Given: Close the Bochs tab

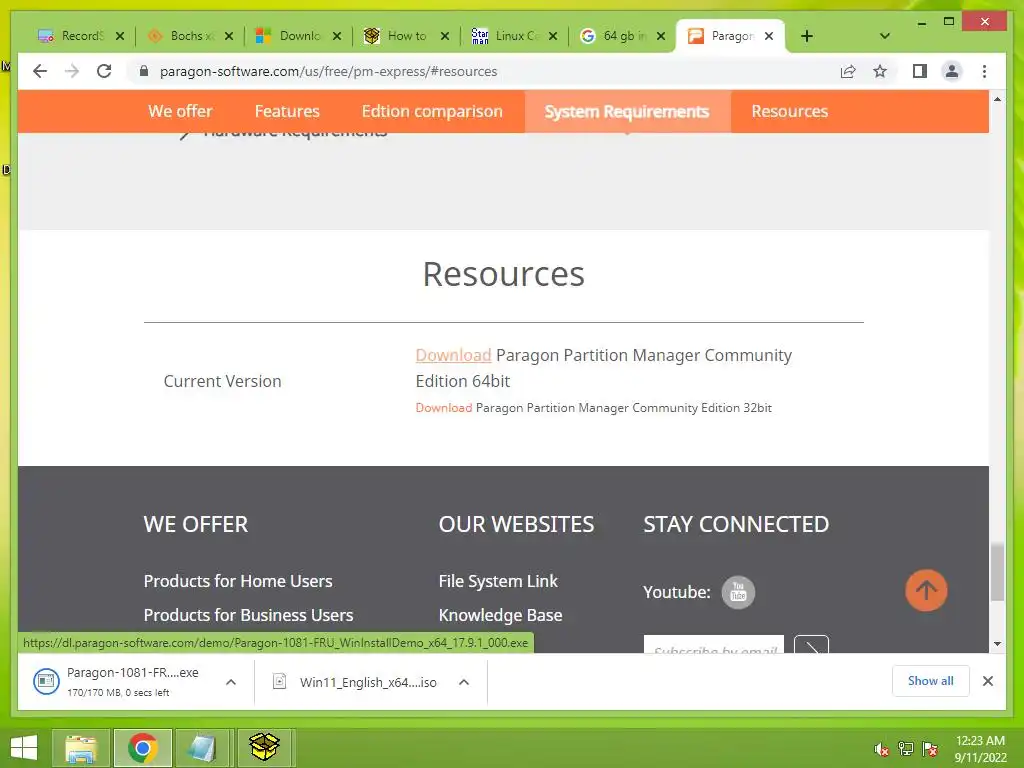Looking at the screenshot, I should tap(229, 36).
